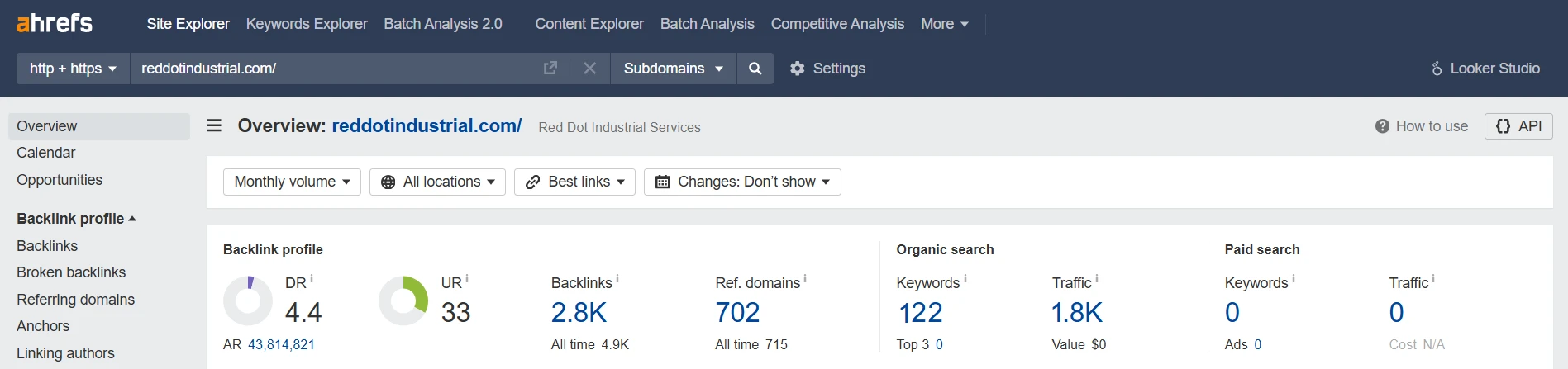Open the More menu in top navigation
The image size is (1568, 369).
(945, 24)
